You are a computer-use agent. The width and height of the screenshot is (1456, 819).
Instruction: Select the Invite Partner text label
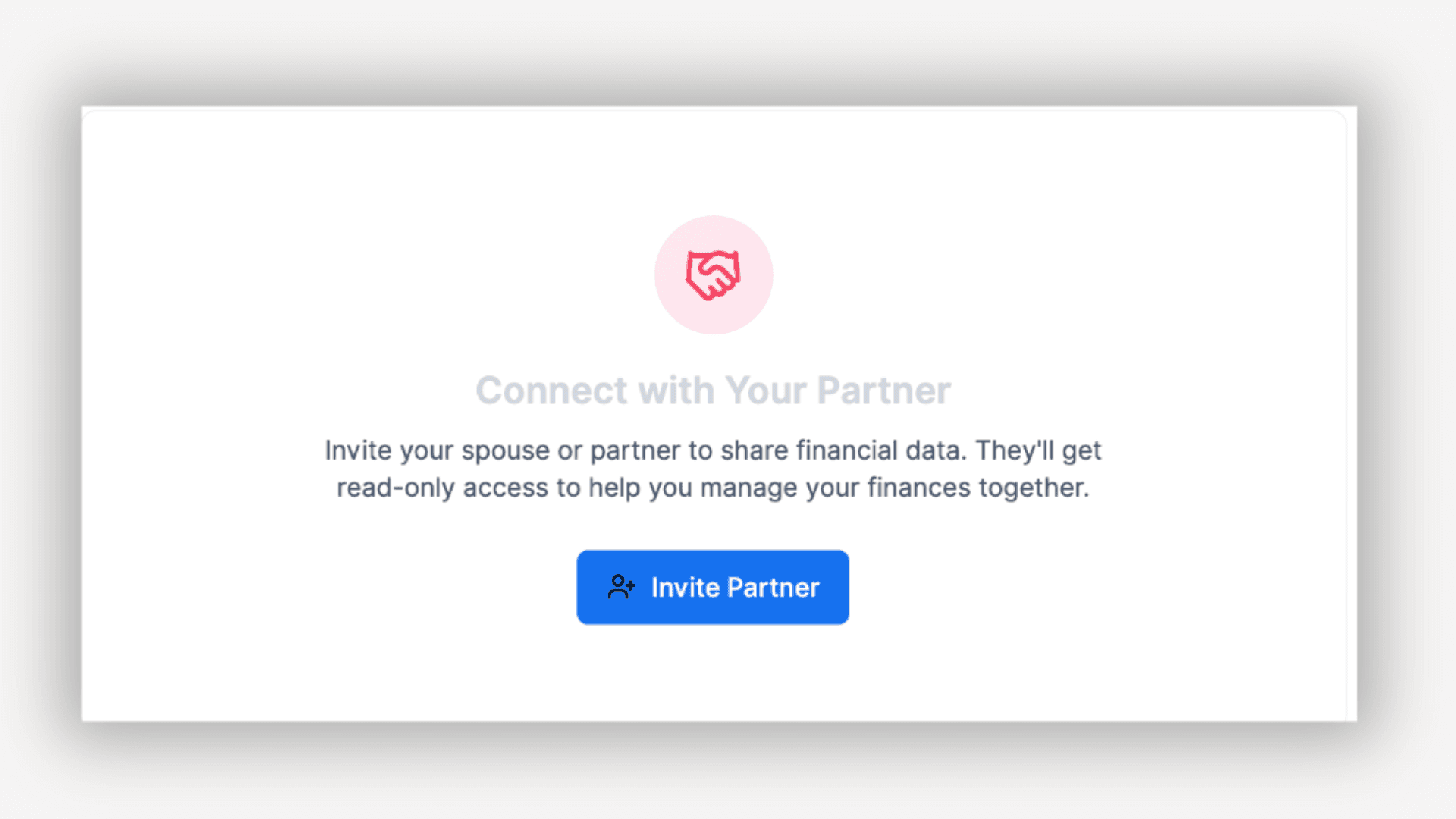pos(736,587)
